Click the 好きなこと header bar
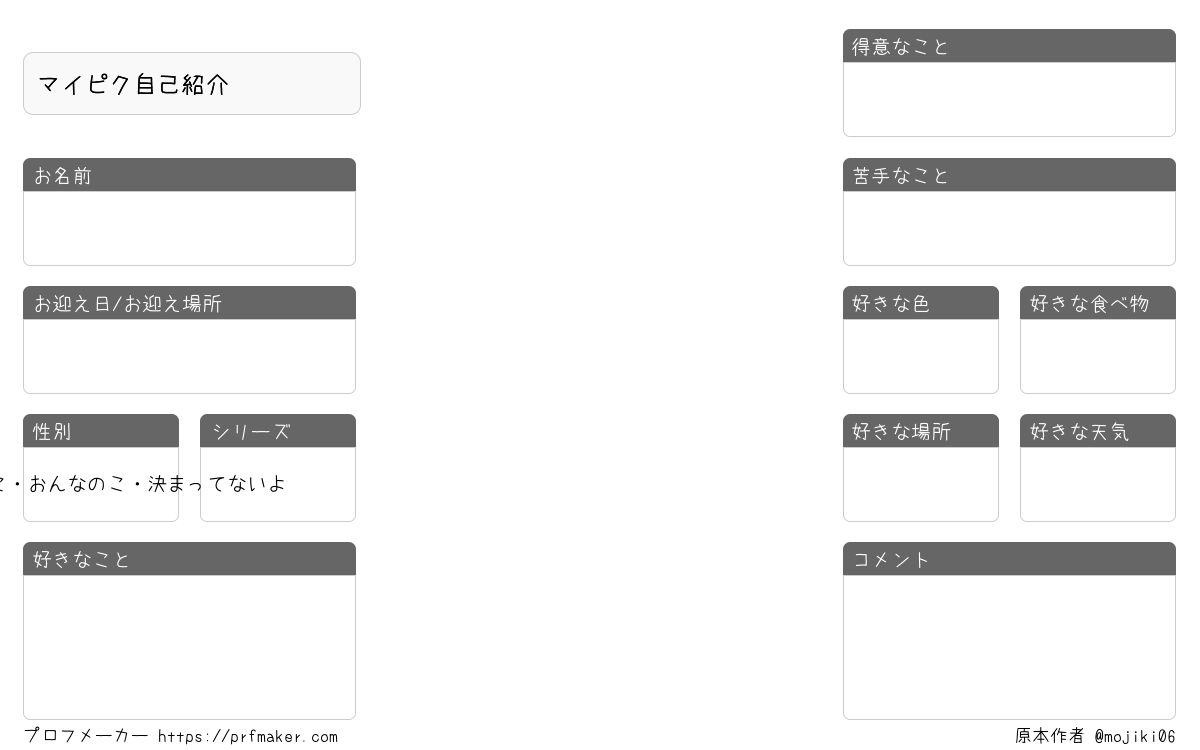 [x=189, y=559]
